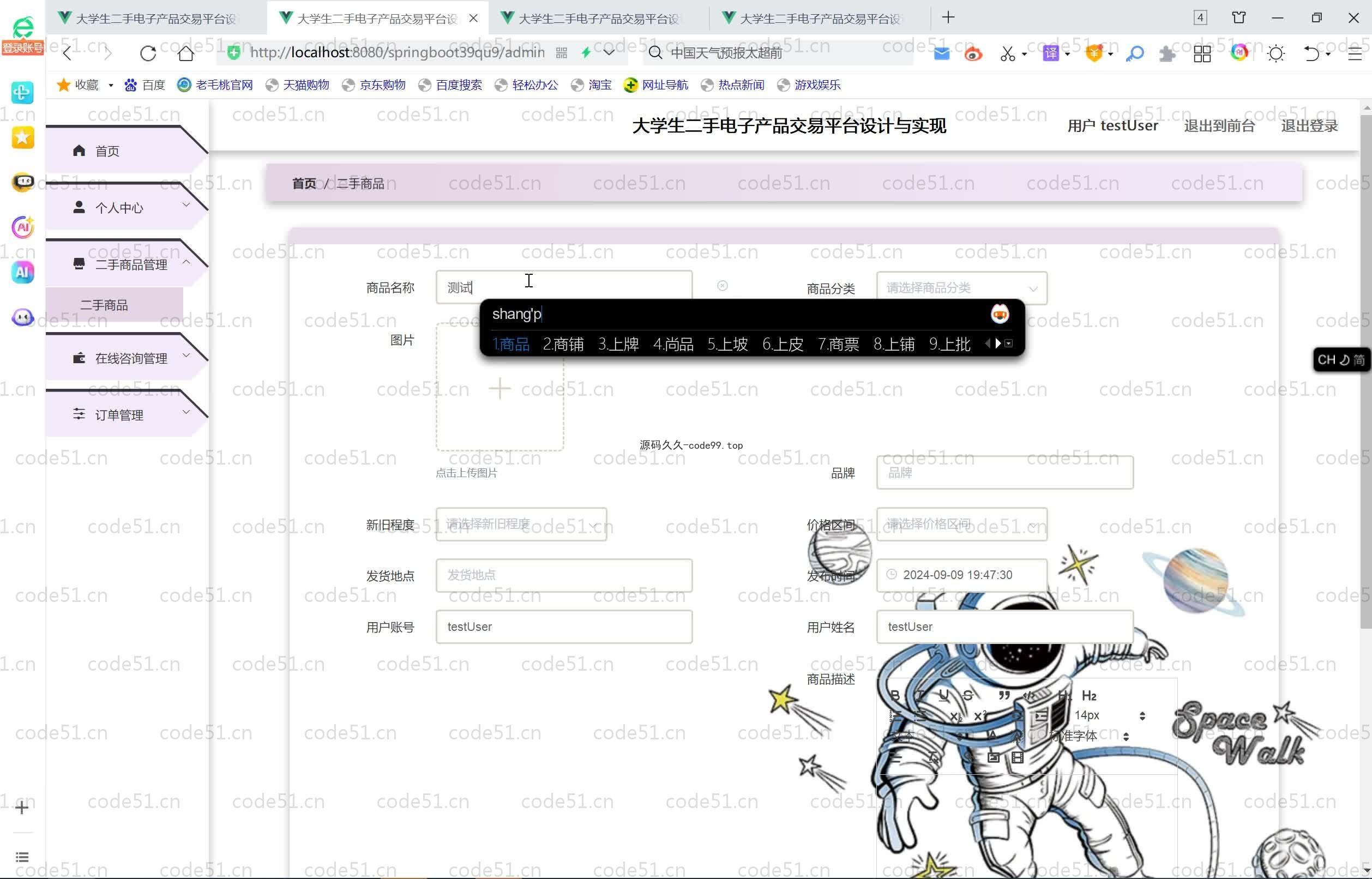Toggle IME simplified 简 character mode
The height and width of the screenshot is (879, 1372).
coord(1359,359)
